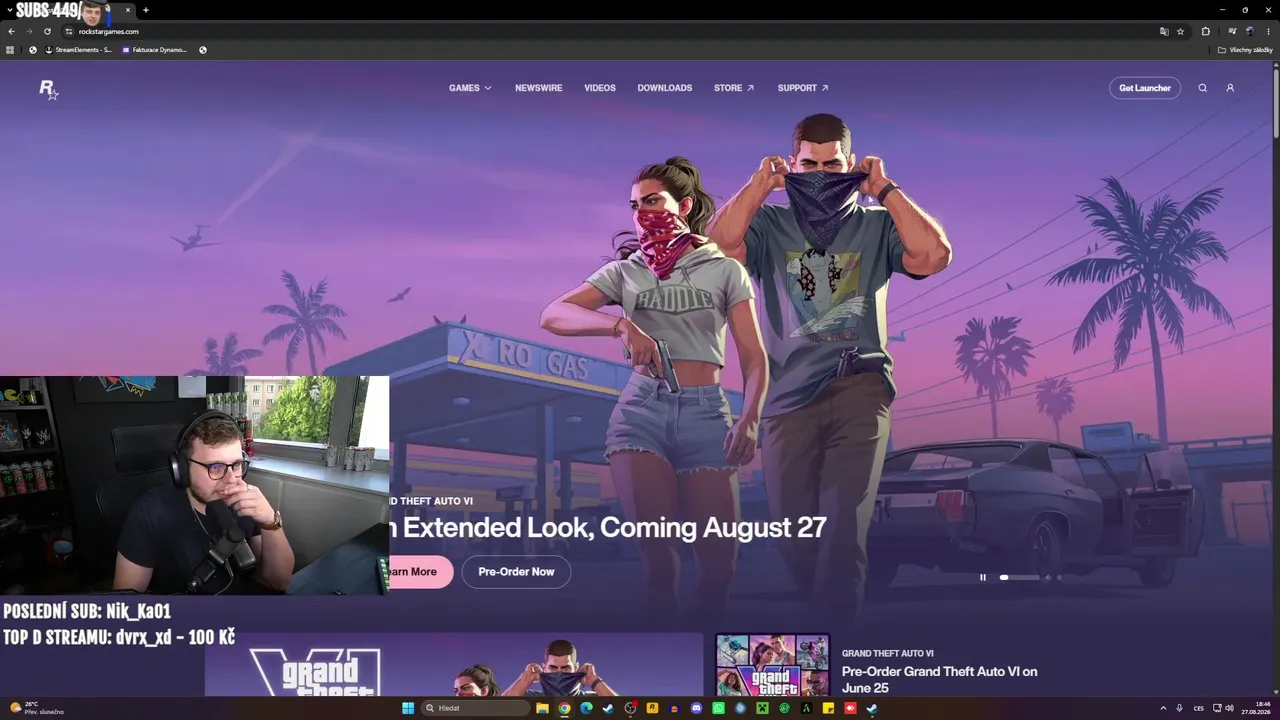
Task: Go to the NEWSWIRE page
Action: click(x=538, y=88)
